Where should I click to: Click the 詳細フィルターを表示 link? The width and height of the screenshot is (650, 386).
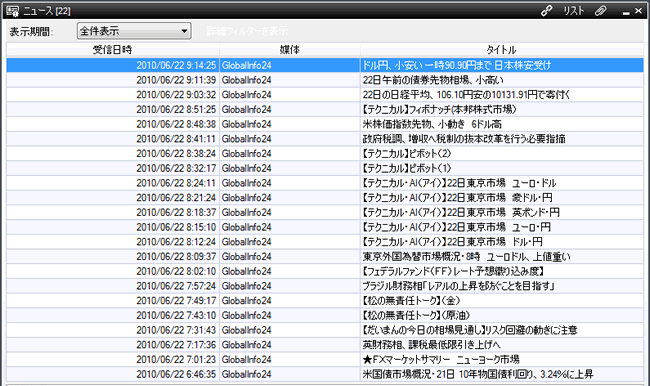pyautogui.click(x=247, y=31)
